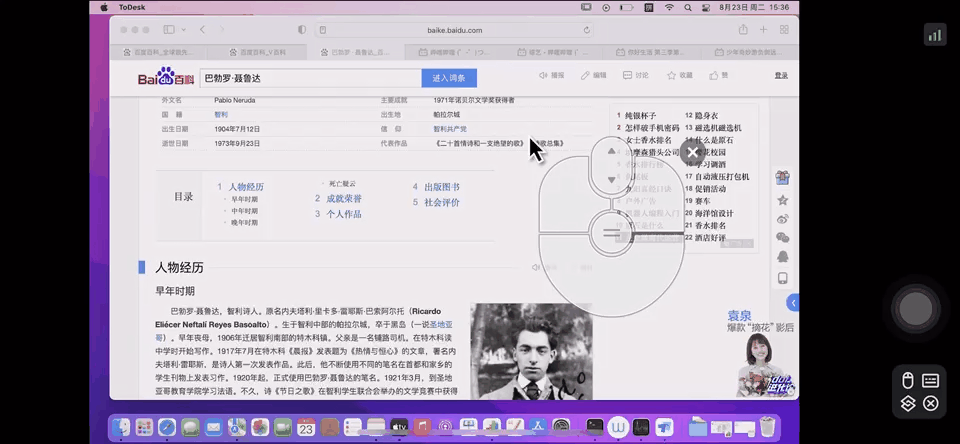
Task: Tap the round floating joystick button
Action: [x=915, y=308]
